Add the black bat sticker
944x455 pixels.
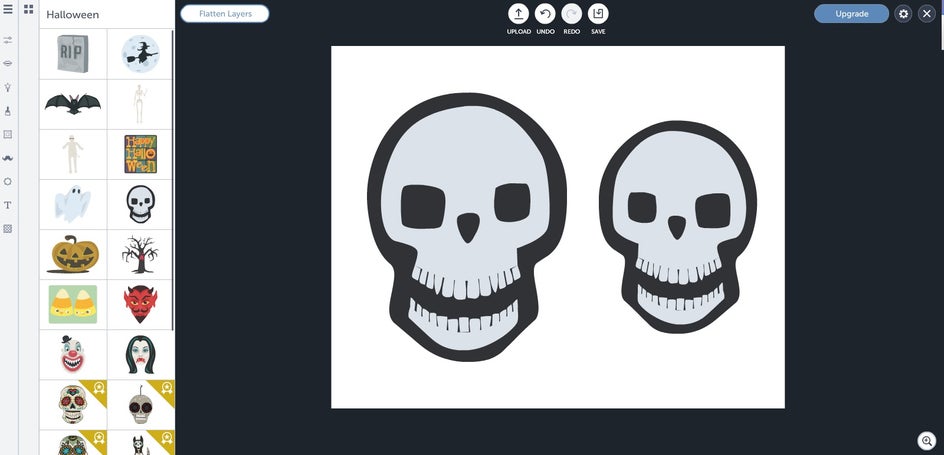click(x=73, y=104)
